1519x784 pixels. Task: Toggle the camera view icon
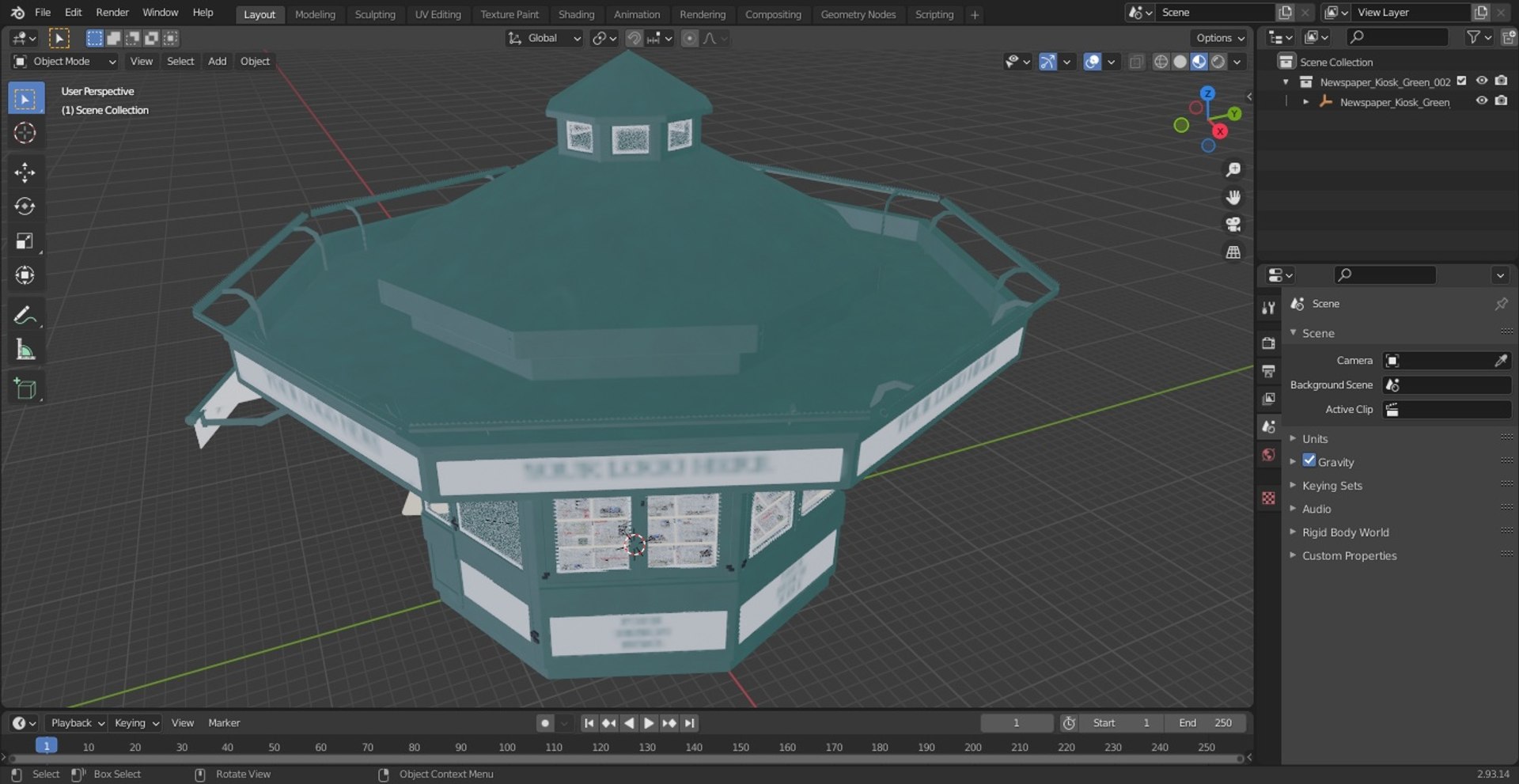coord(1233,225)
